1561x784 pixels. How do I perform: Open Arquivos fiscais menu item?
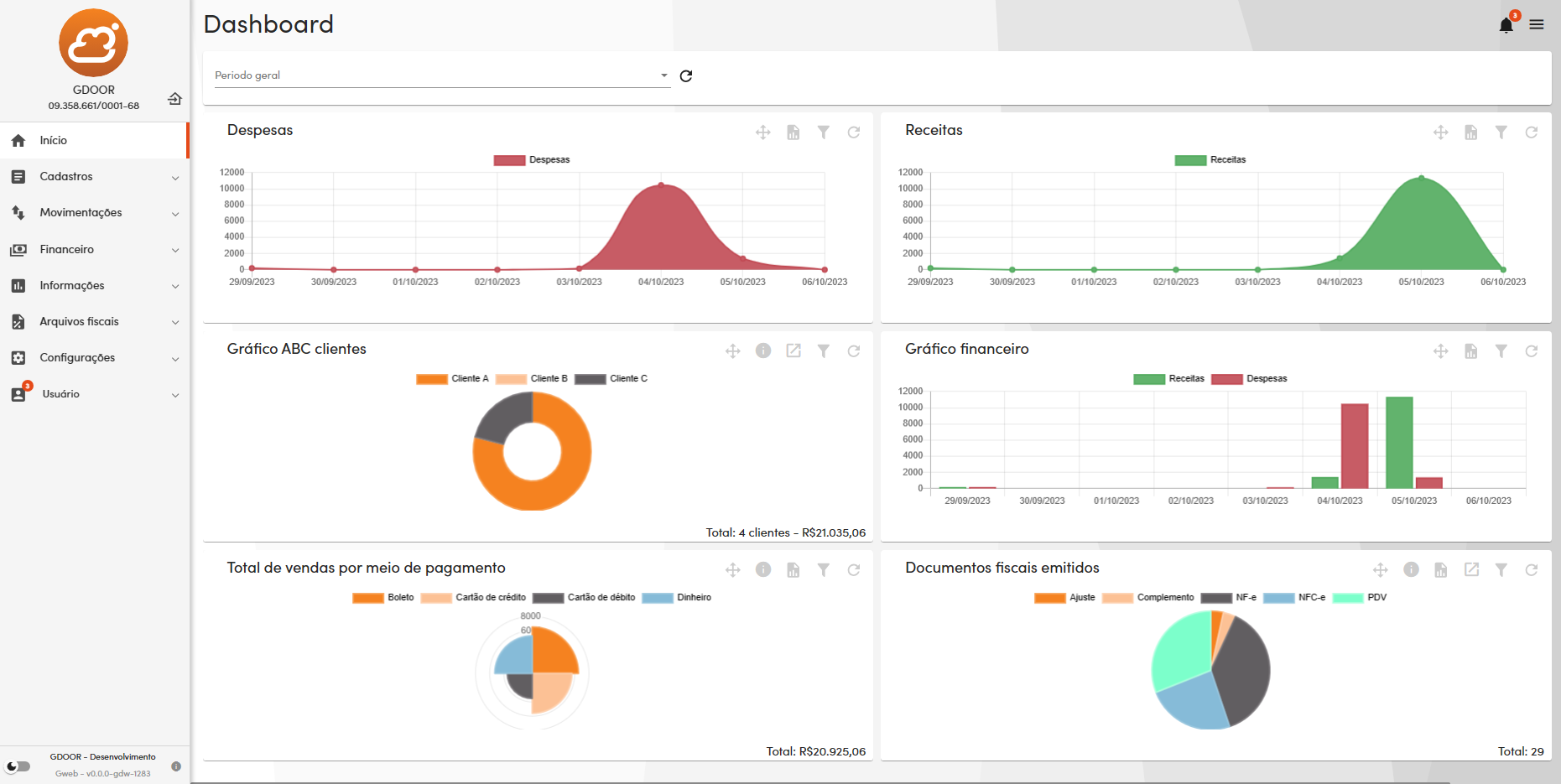coord(94,321)
